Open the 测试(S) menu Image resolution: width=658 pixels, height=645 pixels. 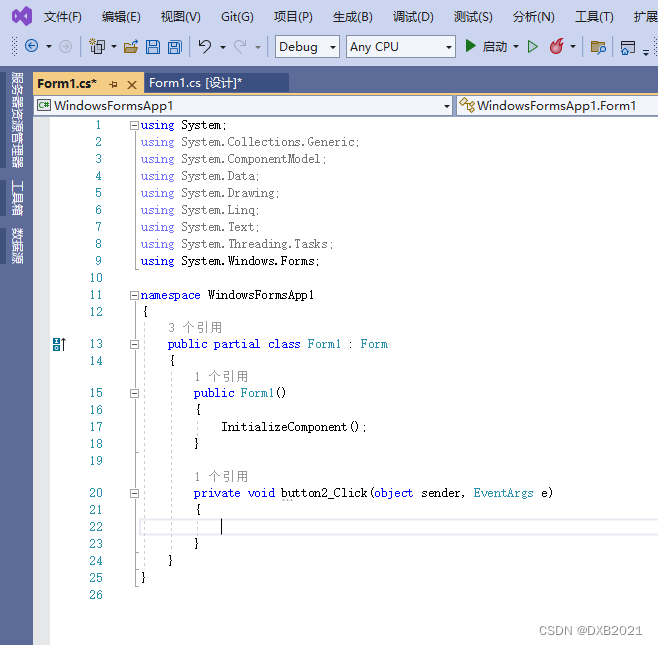[473, 17]
